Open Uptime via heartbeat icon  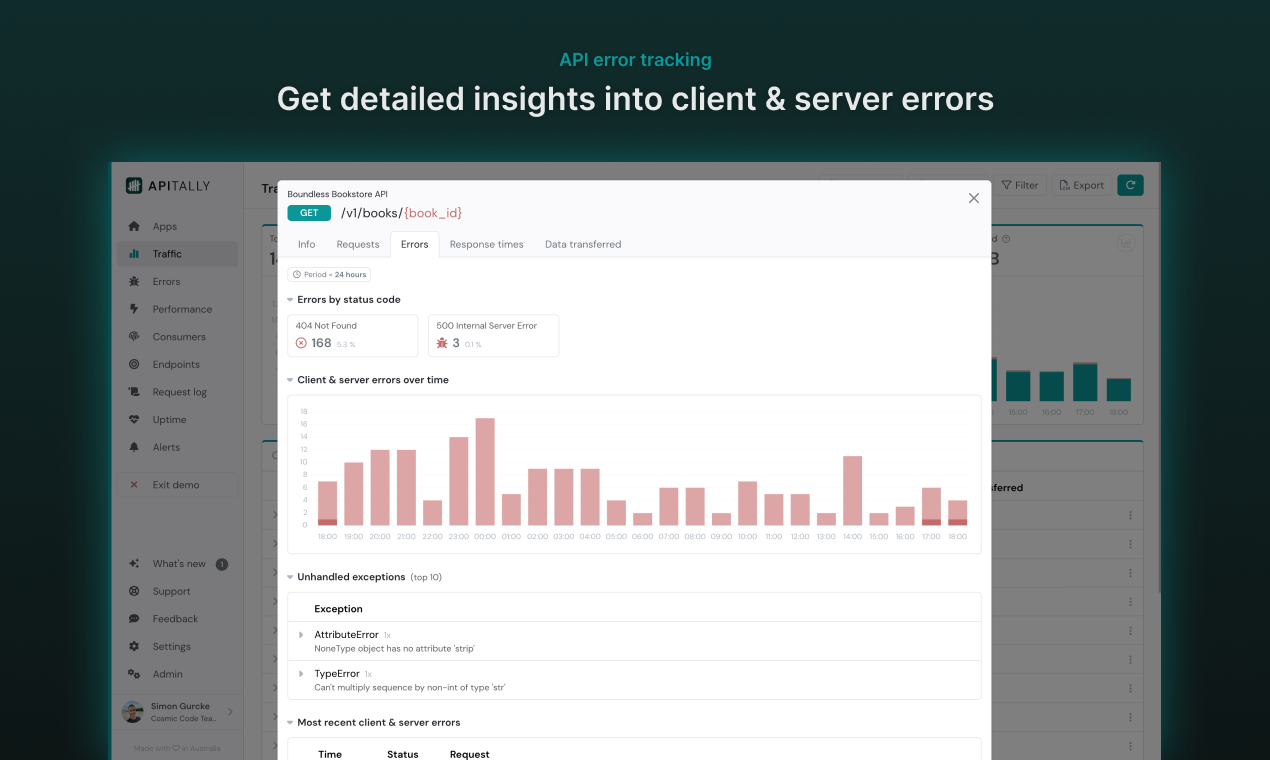pos(134,420)
